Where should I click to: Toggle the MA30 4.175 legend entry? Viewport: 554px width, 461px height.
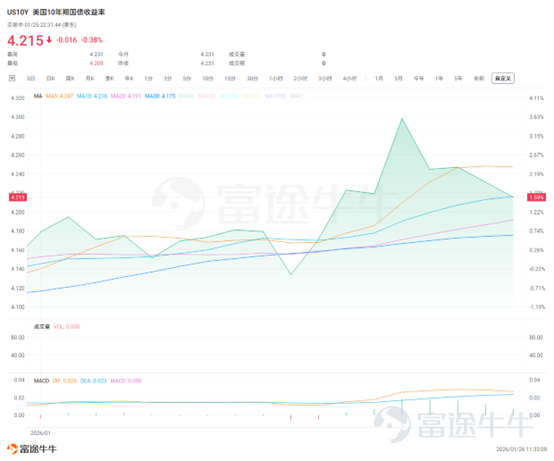click(x=160, y=96)
